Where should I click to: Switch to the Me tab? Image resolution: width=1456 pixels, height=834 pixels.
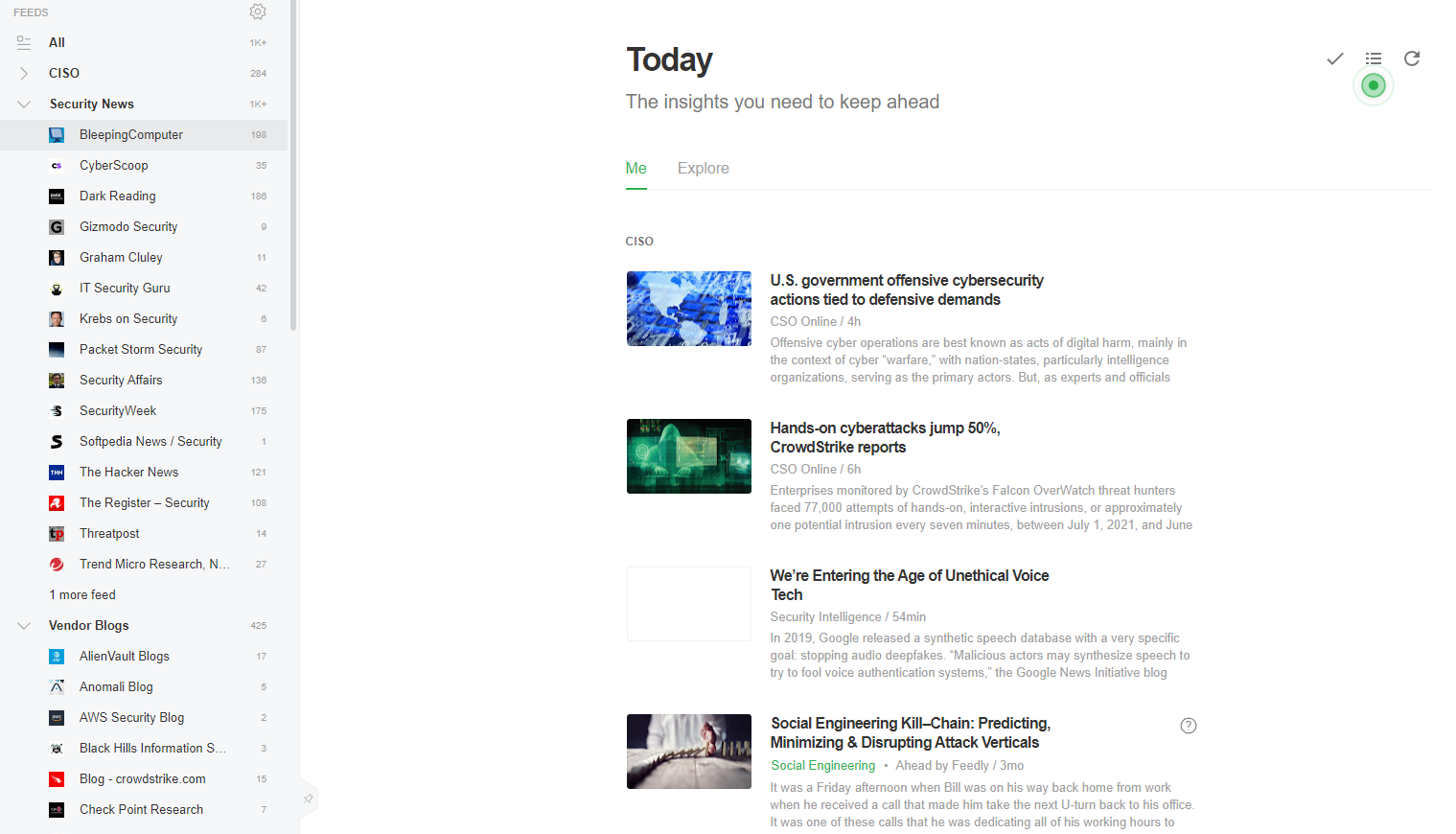[x=636, y=169]
